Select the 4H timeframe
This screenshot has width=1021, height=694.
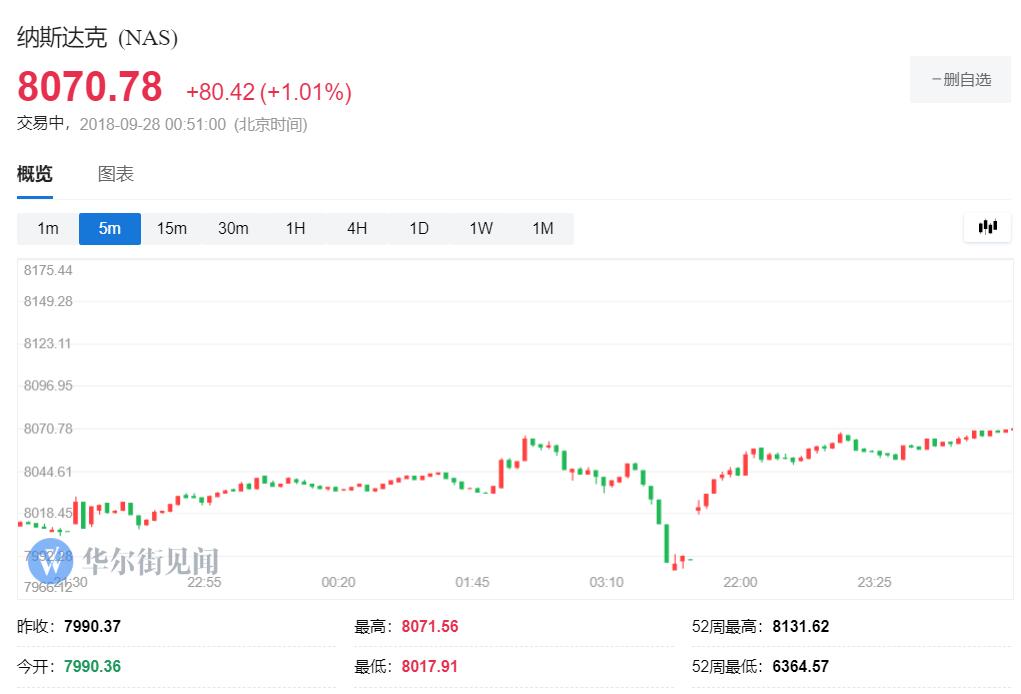point(357,229)
